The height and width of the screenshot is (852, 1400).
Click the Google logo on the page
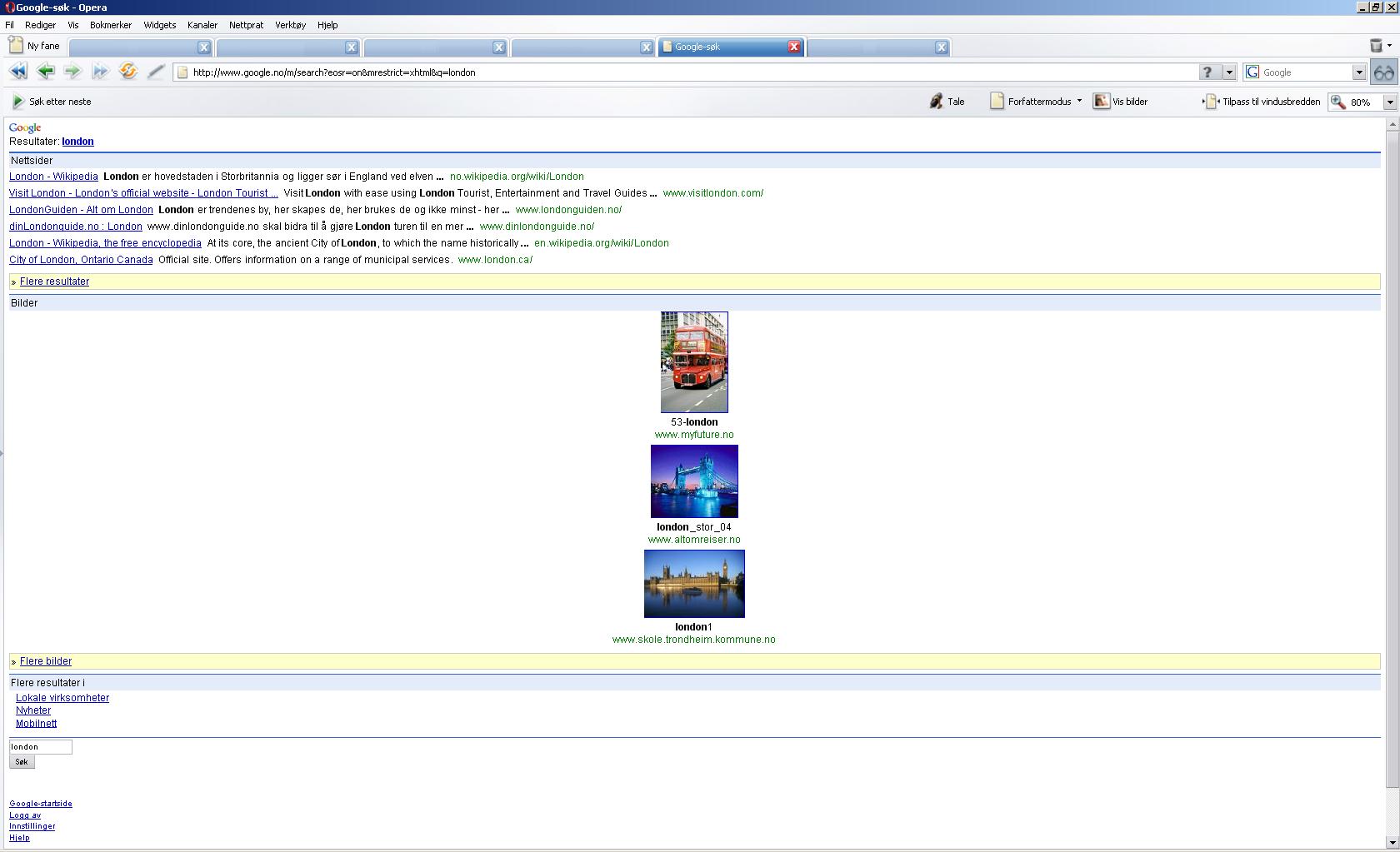tap(25, 127)
